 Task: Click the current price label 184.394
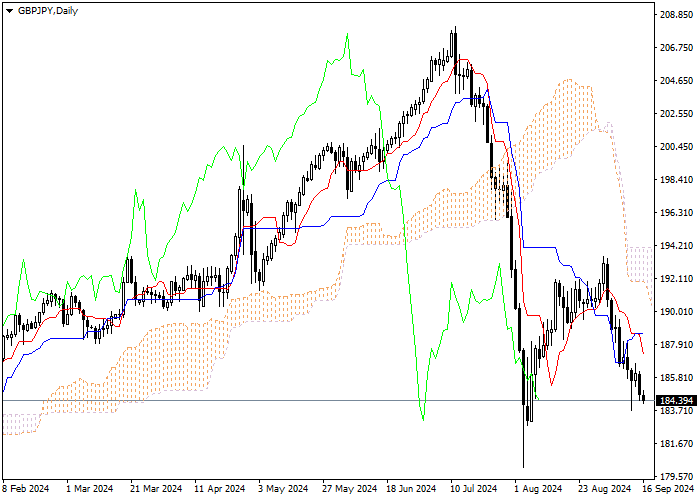click(x=676, y=400)
